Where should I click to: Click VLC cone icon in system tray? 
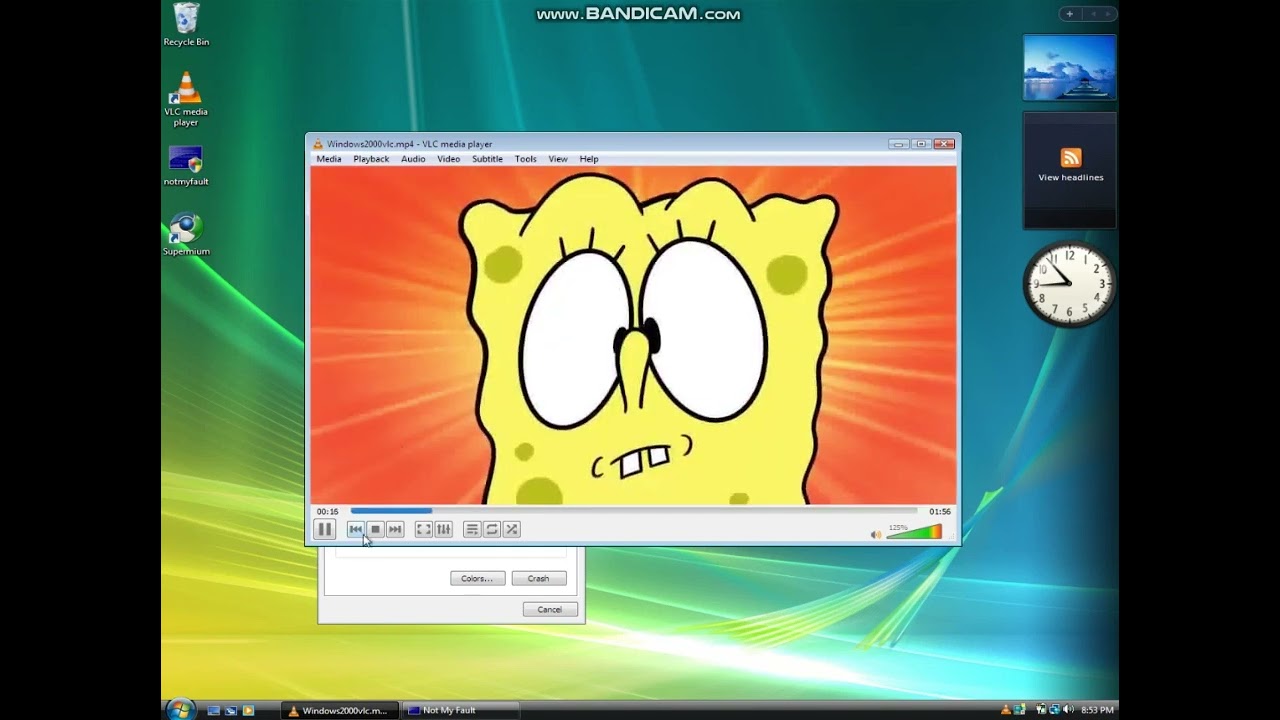[x=1007, y=710]
